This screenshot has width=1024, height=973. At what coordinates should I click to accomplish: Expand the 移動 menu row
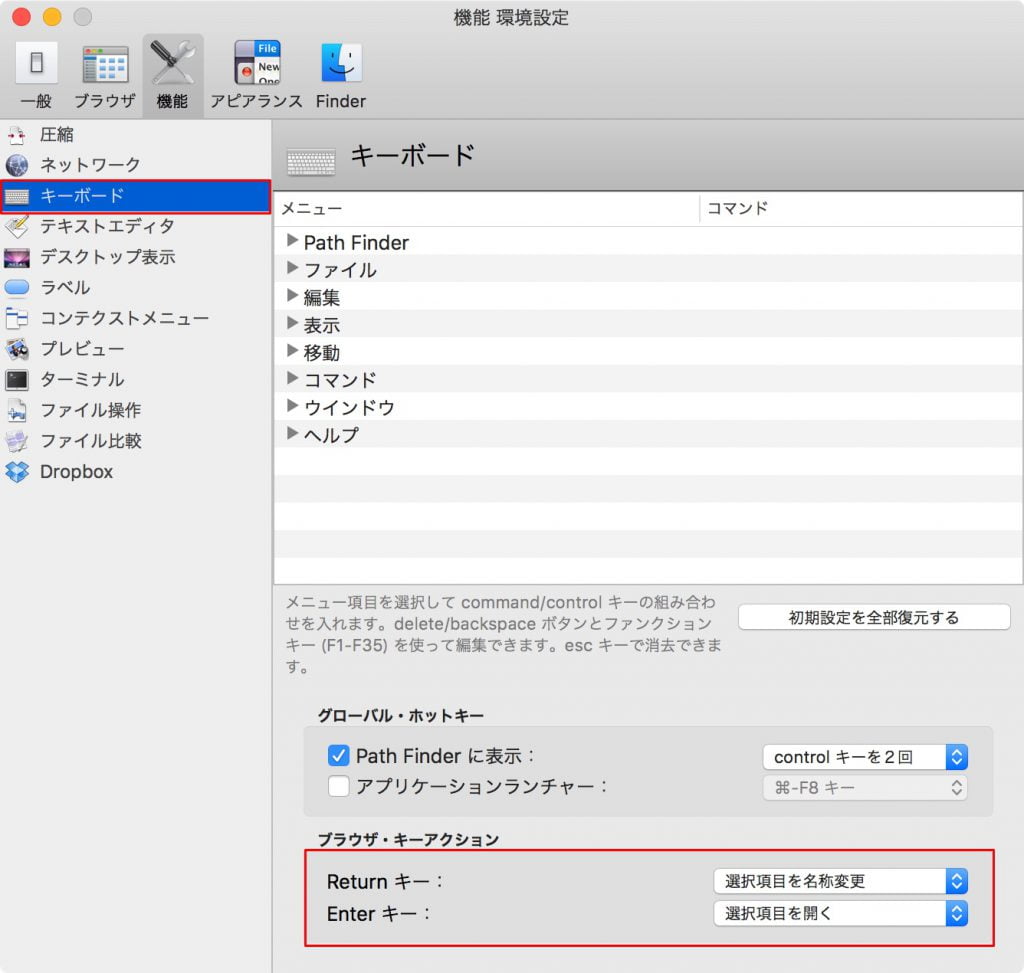[292, 351]
